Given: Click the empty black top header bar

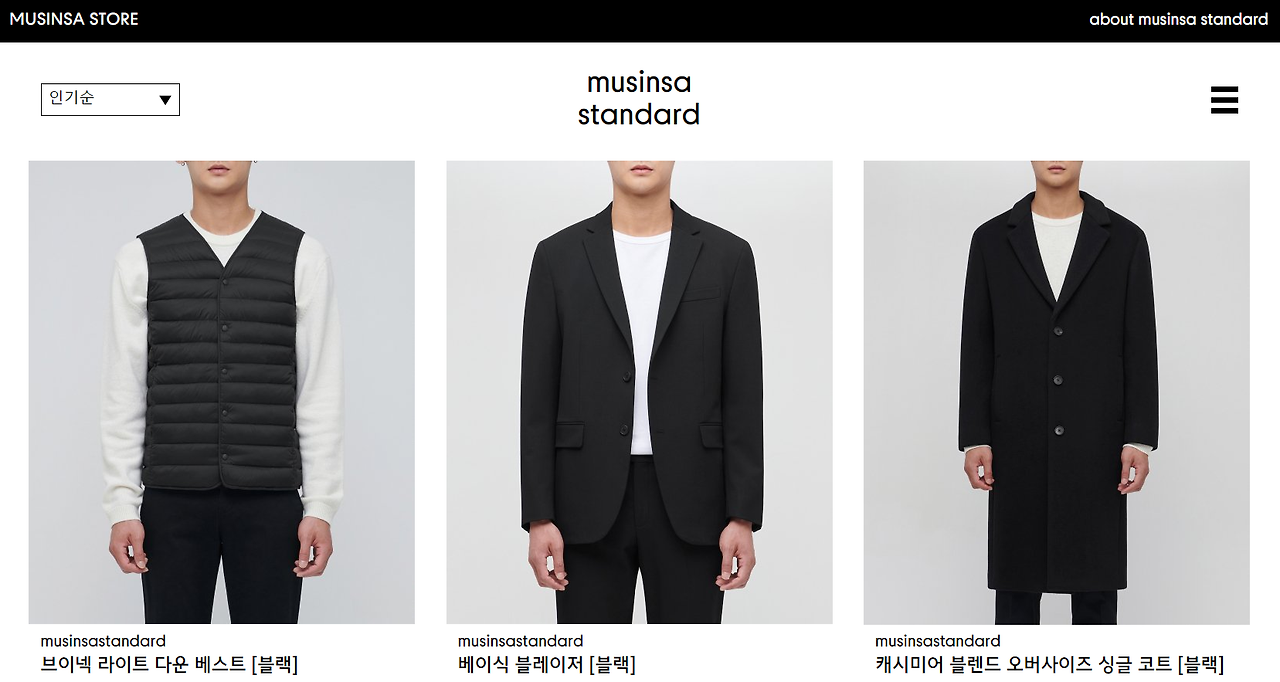Looking at the screenshot, I should (x=610, y=20).
